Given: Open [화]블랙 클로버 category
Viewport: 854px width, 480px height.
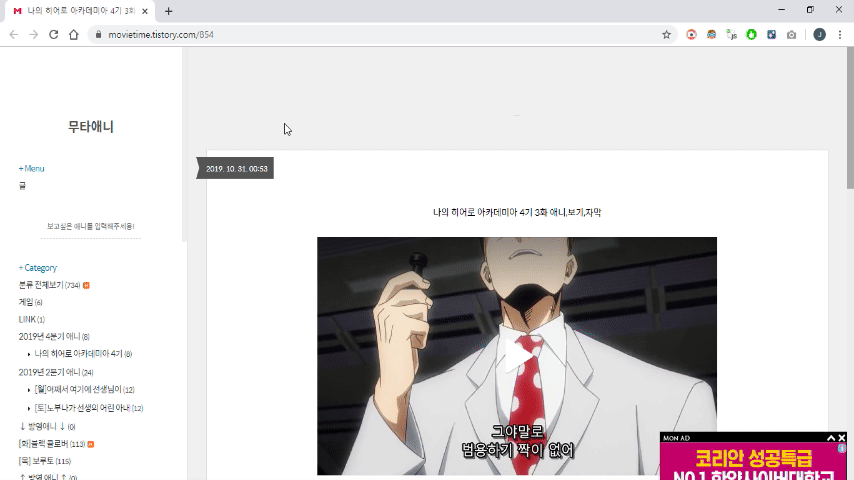Looking at the screenshot, I should 52,444.
